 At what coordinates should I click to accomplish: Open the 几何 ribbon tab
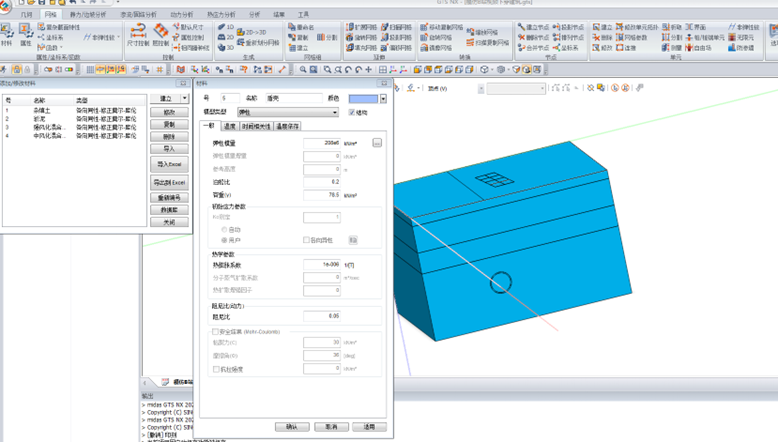tap(26, 14)
